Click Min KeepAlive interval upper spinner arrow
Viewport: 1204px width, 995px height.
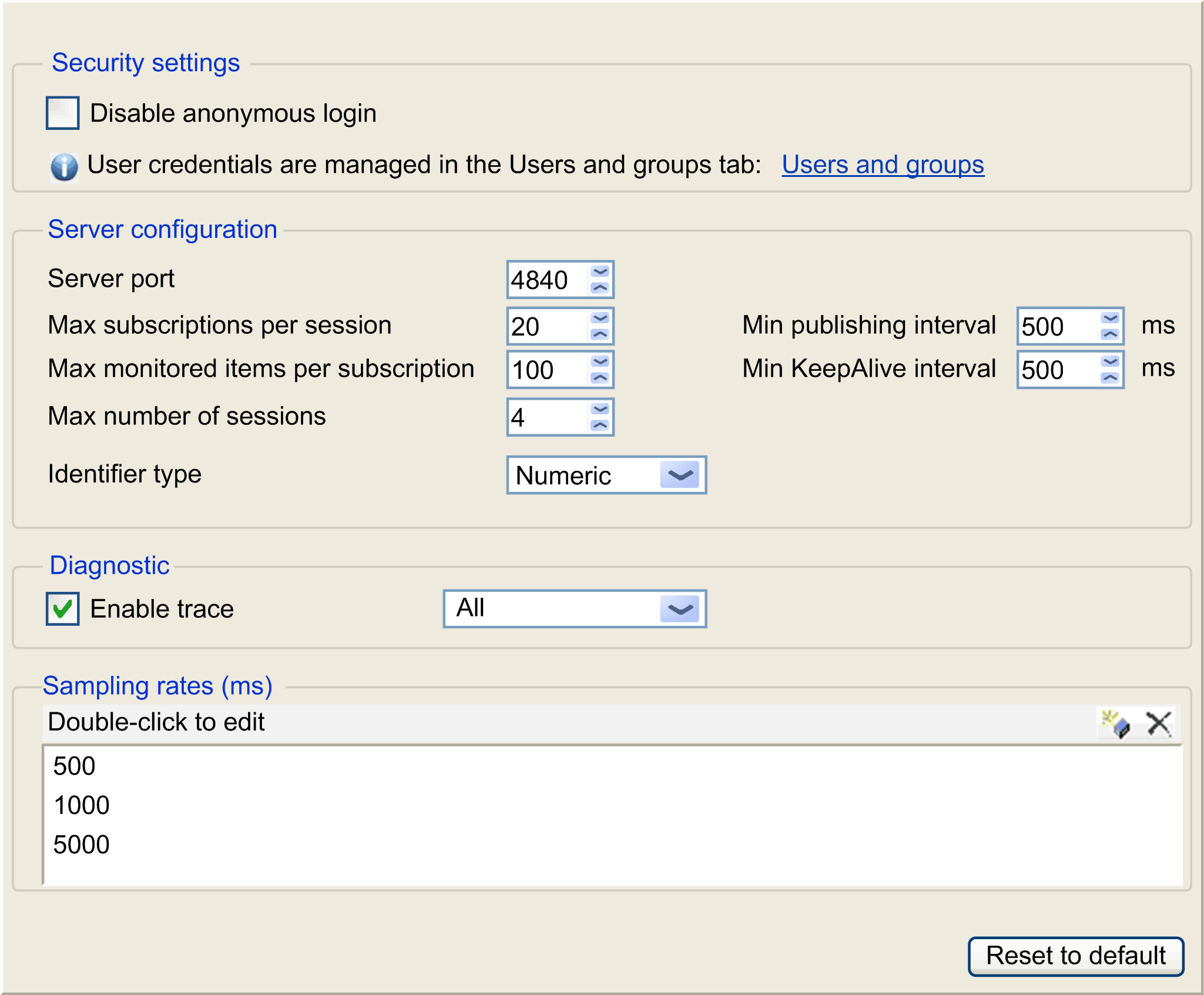coord(1110,361)
